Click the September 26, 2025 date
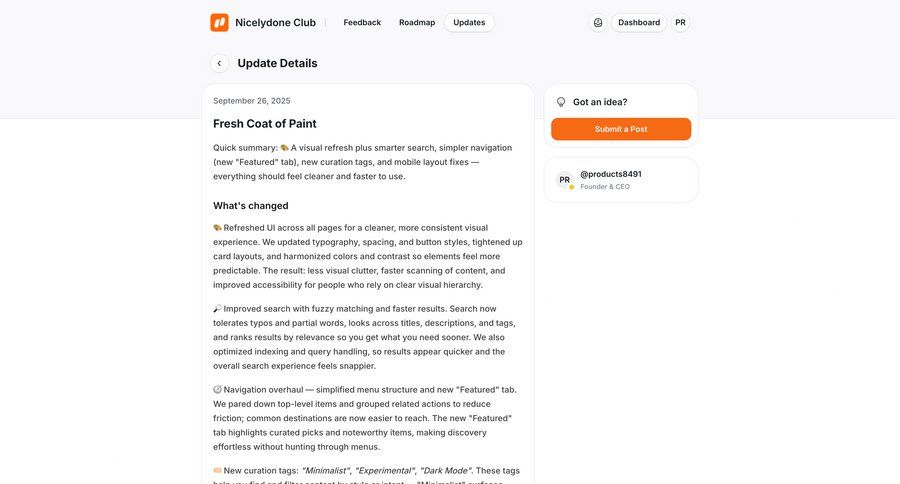Viewport: 900px width, 484px height. [x=252, y=101]
